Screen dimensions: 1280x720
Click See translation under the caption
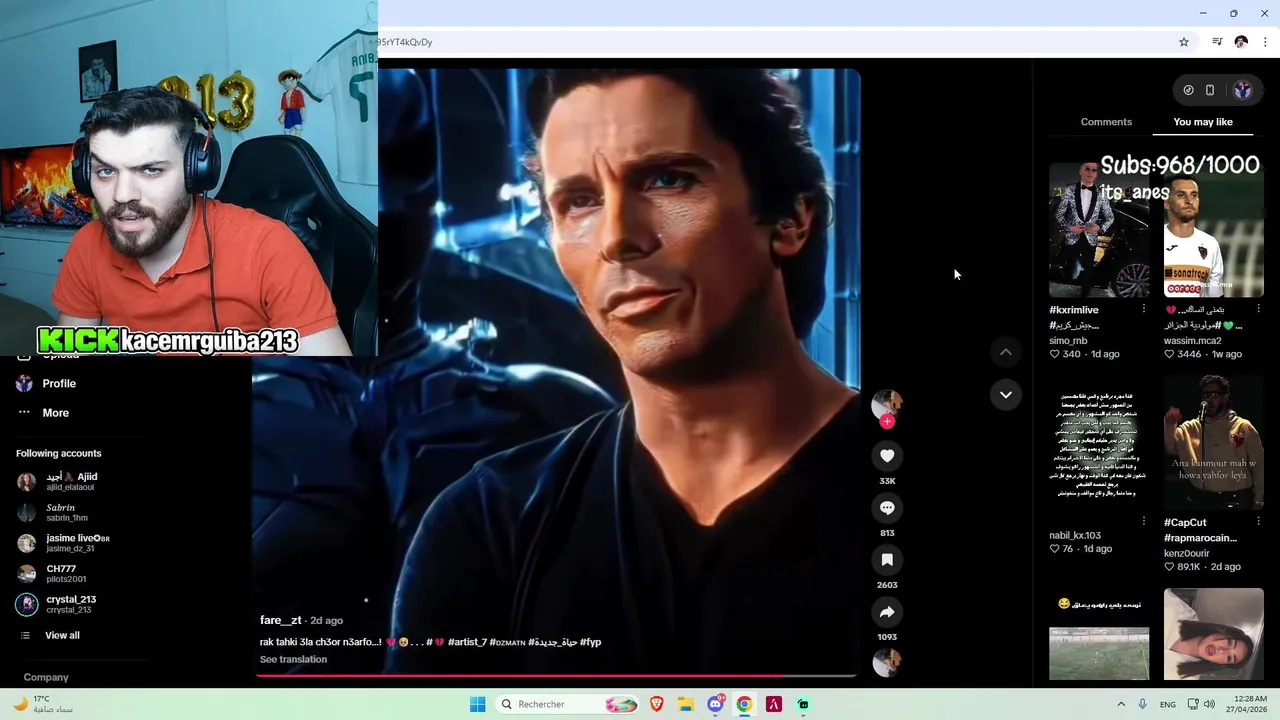(x=293, y=660)
